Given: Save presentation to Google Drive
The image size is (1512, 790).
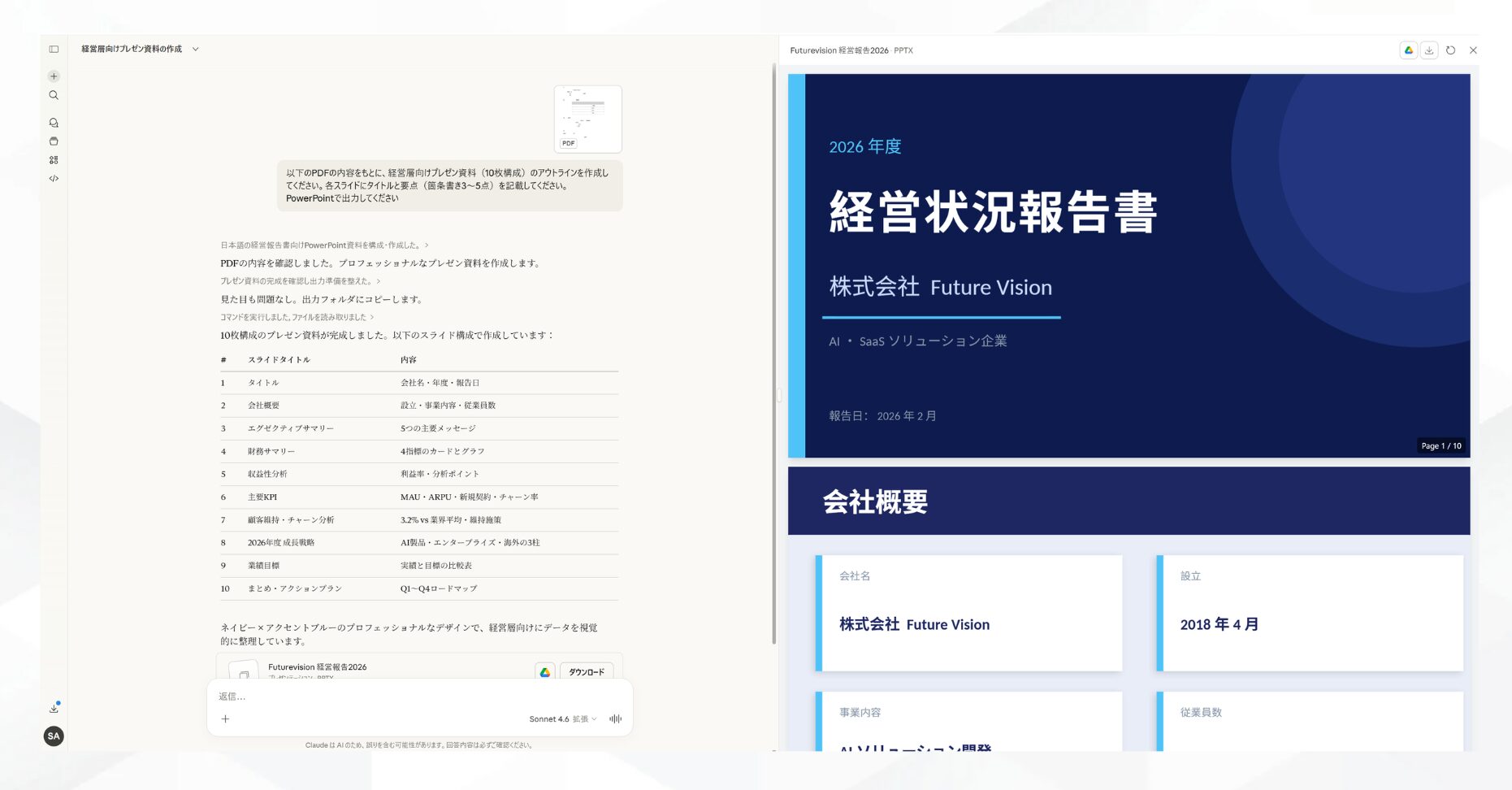Looking at the screenshot, I should (x=1408, y=50).
